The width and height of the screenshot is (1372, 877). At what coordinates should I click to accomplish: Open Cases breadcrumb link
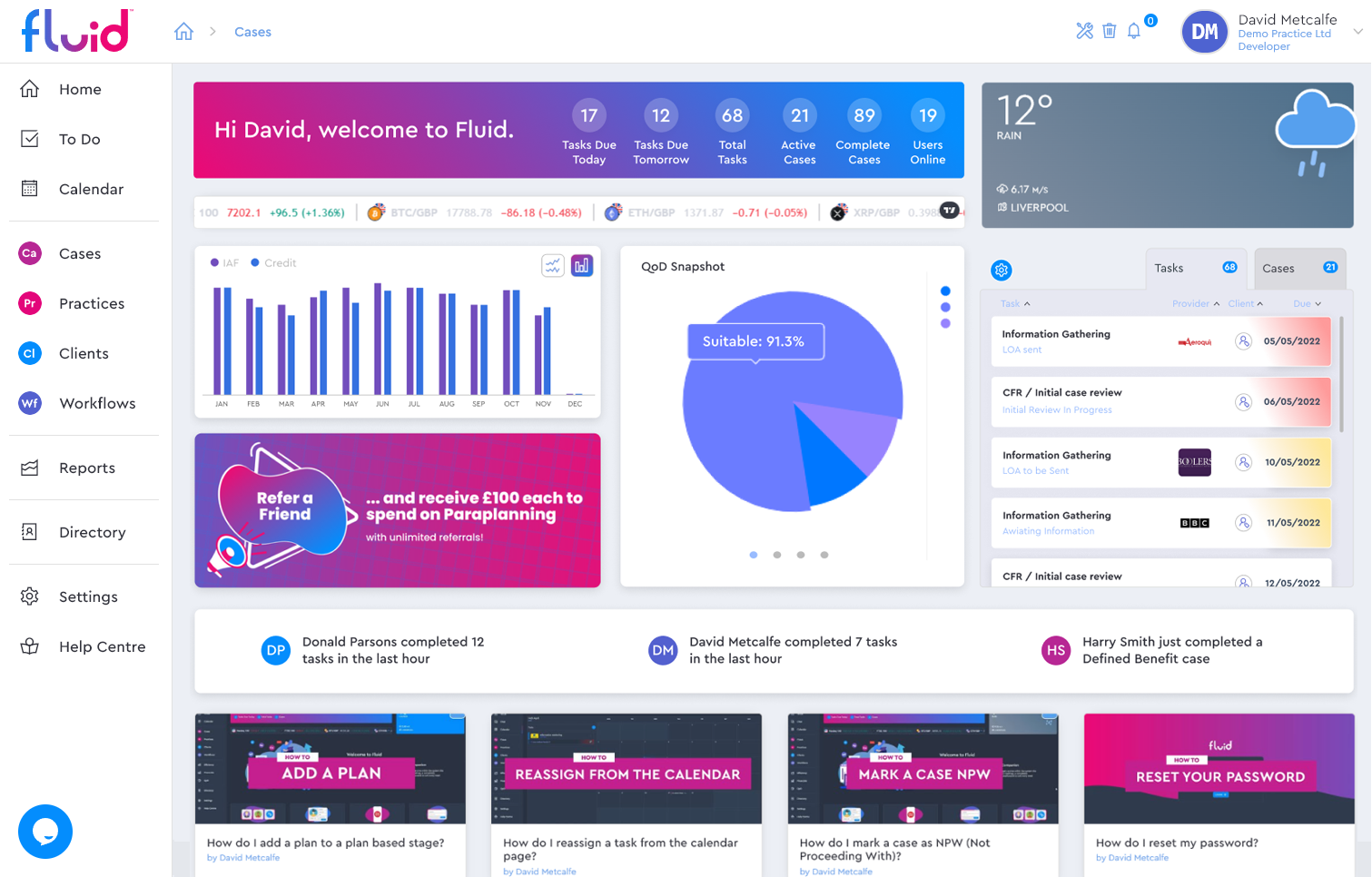point(252,32)
